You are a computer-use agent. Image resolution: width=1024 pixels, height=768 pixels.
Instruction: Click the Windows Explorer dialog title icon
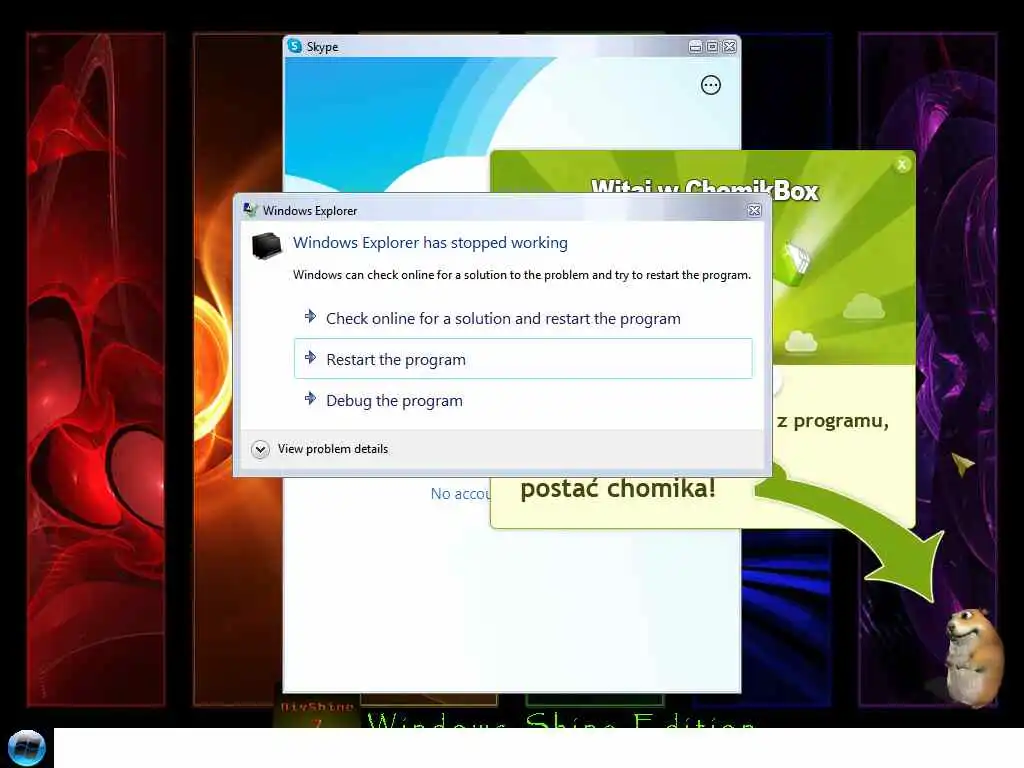[250, 210]
